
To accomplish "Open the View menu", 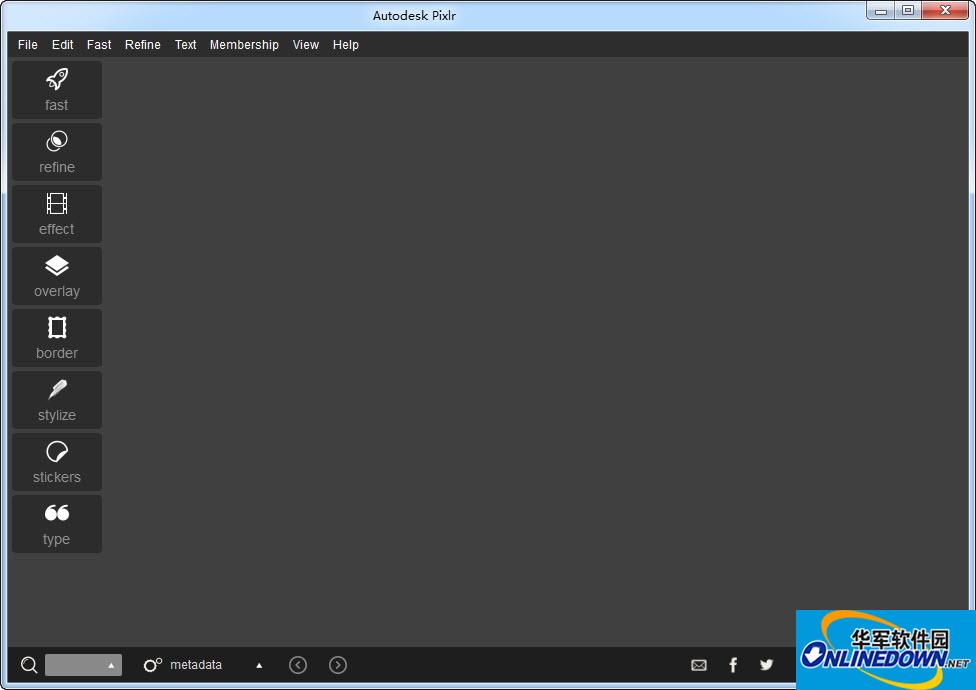I will 306,45.
